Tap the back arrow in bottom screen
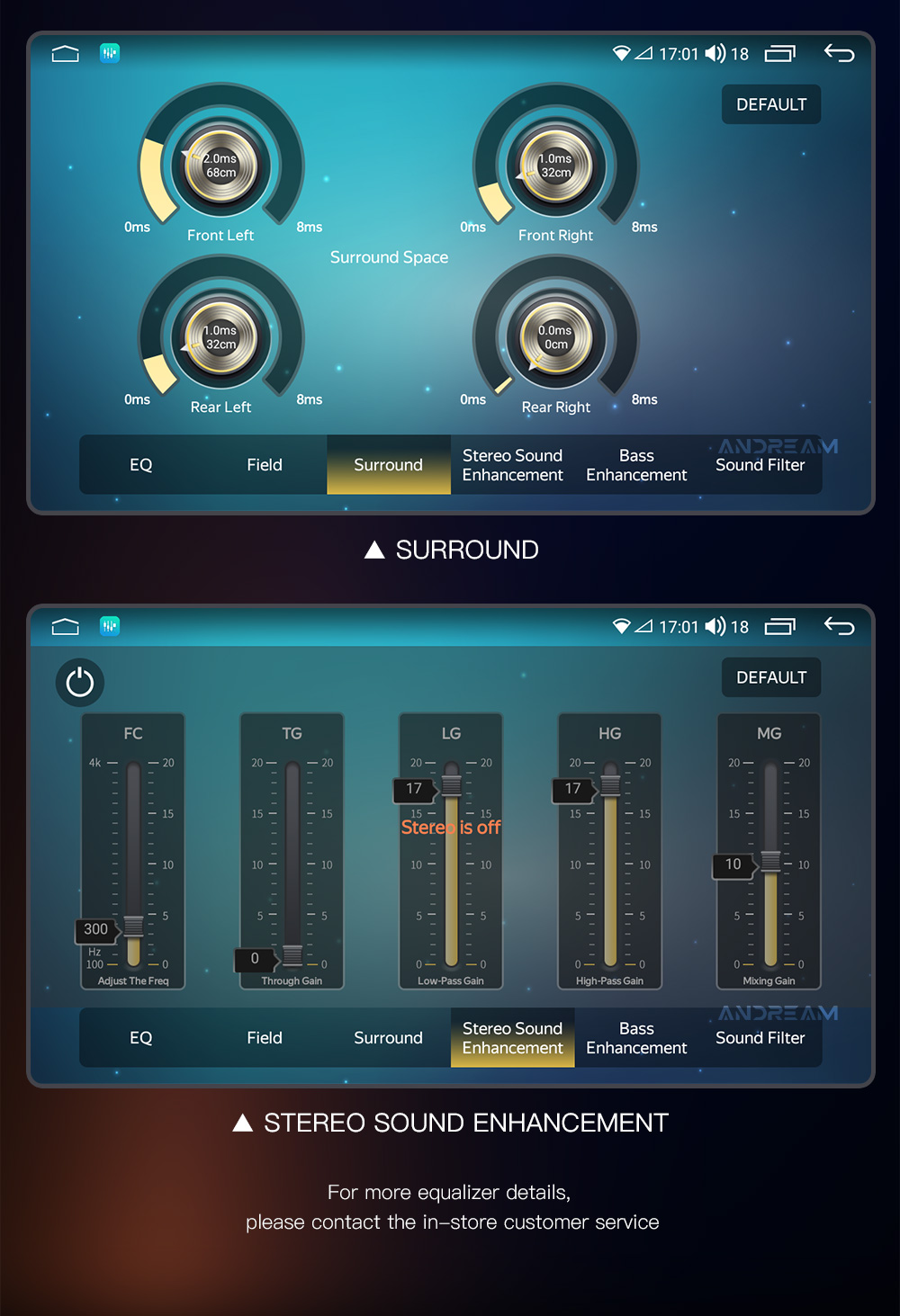Viewport: 900px width, 1316px height. click(839, 626)
